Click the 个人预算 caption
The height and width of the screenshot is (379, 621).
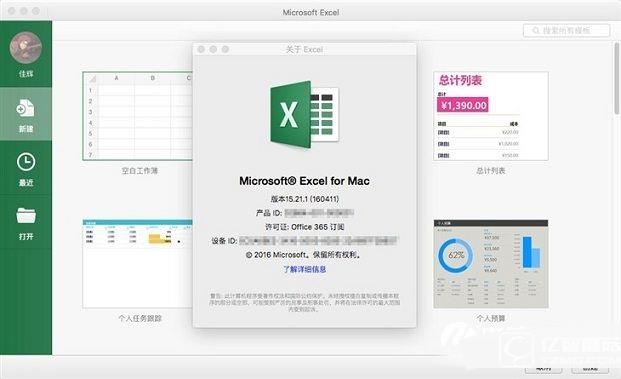(x=491, y=318)
